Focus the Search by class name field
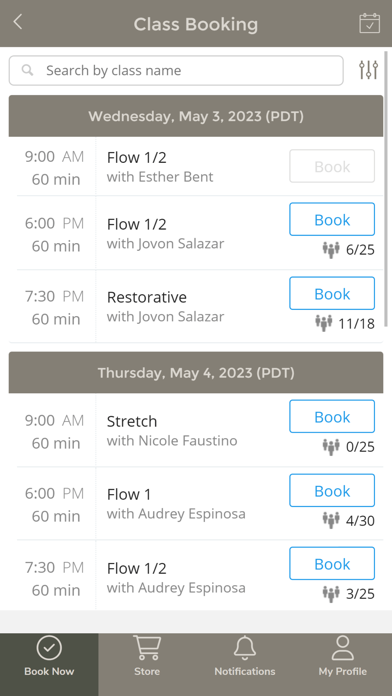392x696 pixels. (x=176, y=70)
